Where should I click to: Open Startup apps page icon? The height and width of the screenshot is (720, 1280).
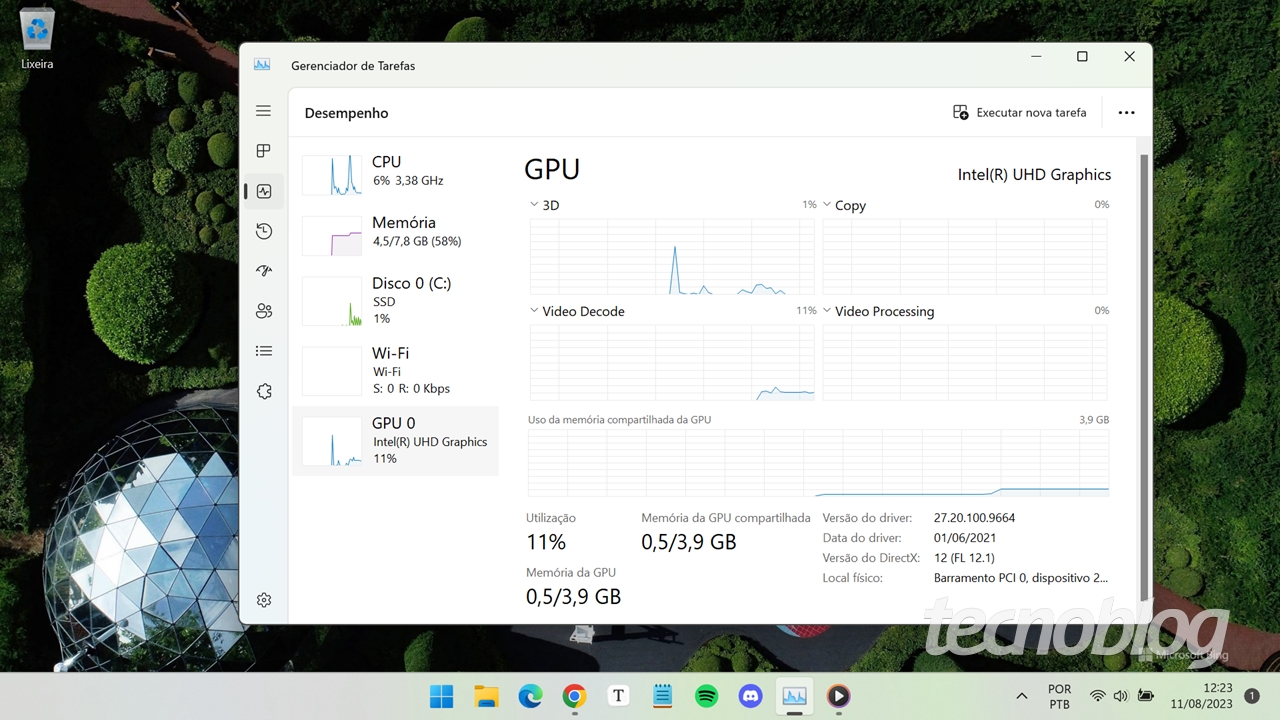coord(264,271)
